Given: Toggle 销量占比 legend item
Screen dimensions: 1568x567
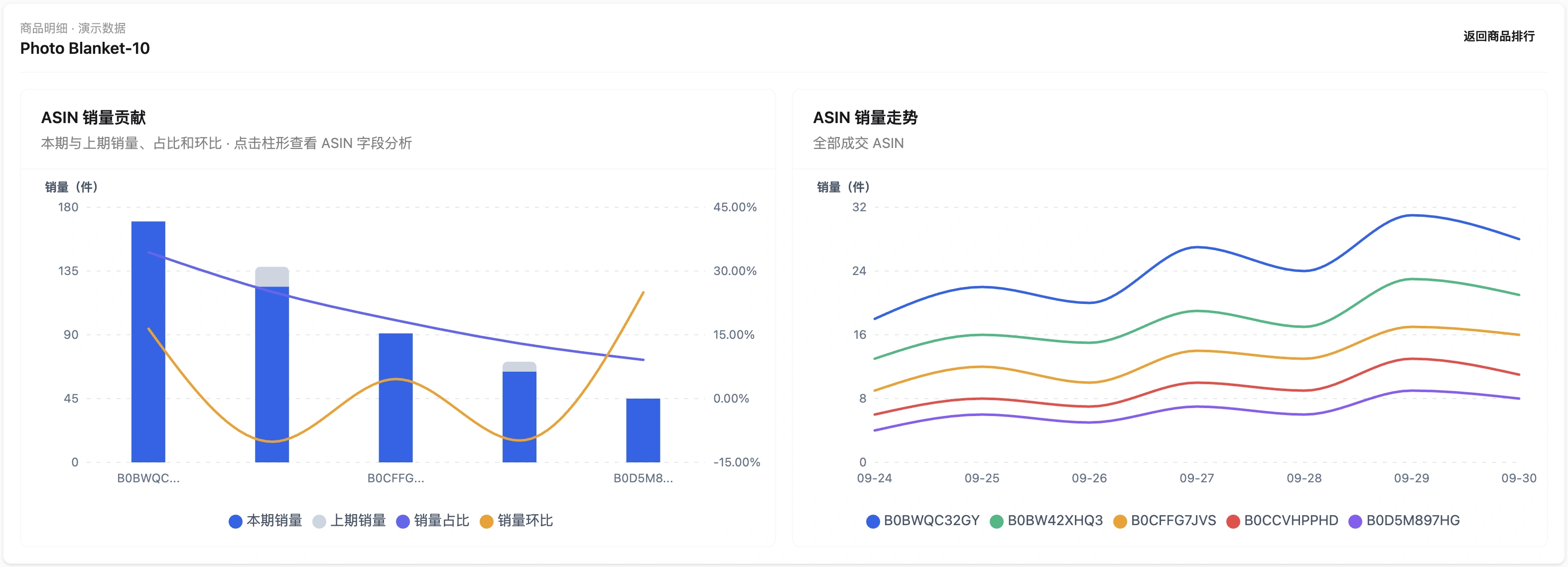Looking at the screenshot, I should click(x=433, y=521).
